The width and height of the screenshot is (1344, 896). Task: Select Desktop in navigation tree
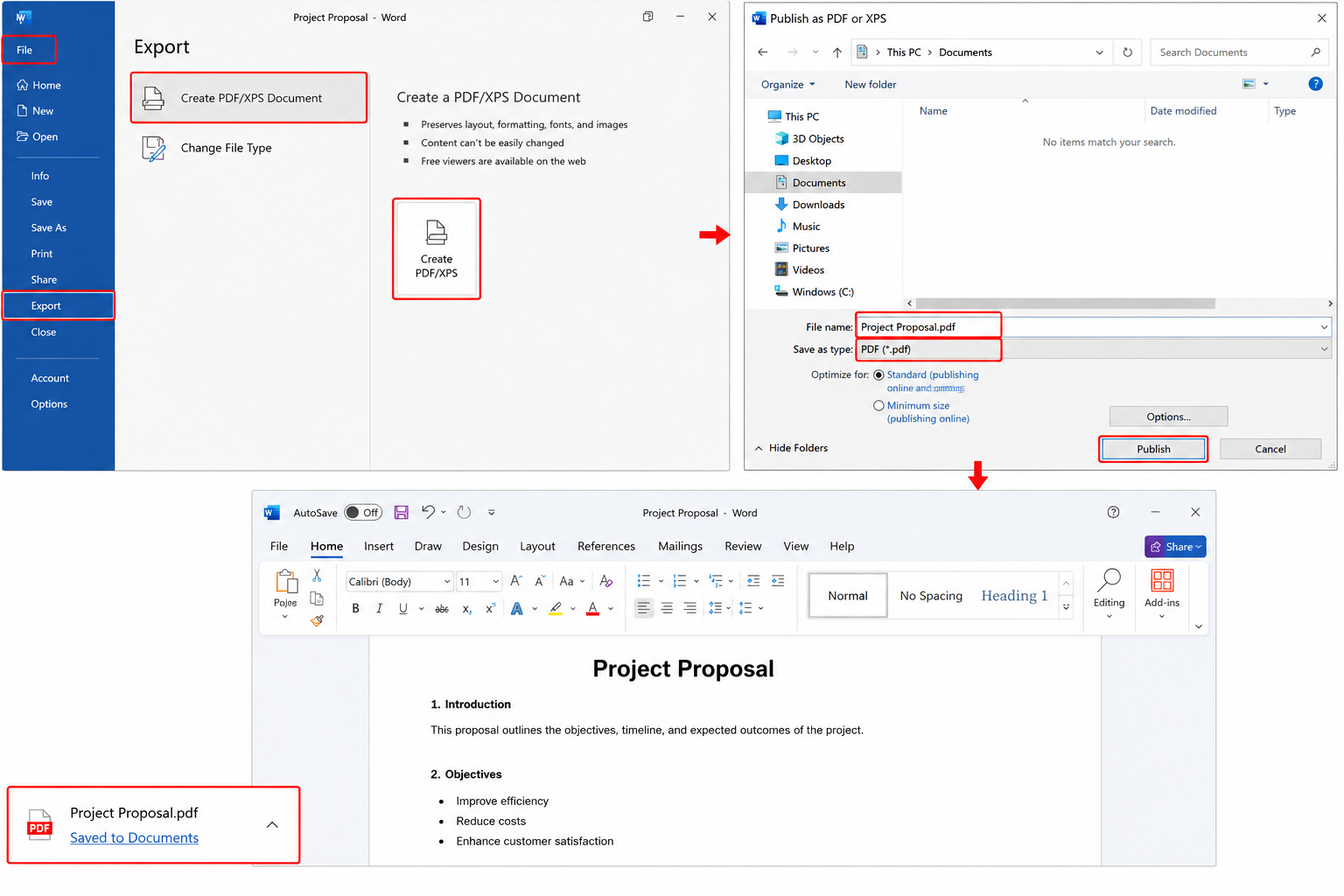pyautogui.click(x=812, y=161)
